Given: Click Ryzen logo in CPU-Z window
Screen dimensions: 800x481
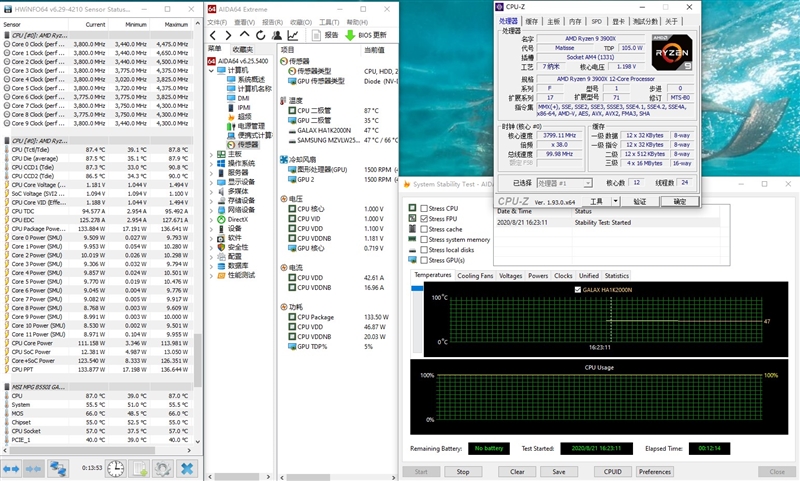Looking at the screenshot, I should pyautogui.click(x=672, y=53).
